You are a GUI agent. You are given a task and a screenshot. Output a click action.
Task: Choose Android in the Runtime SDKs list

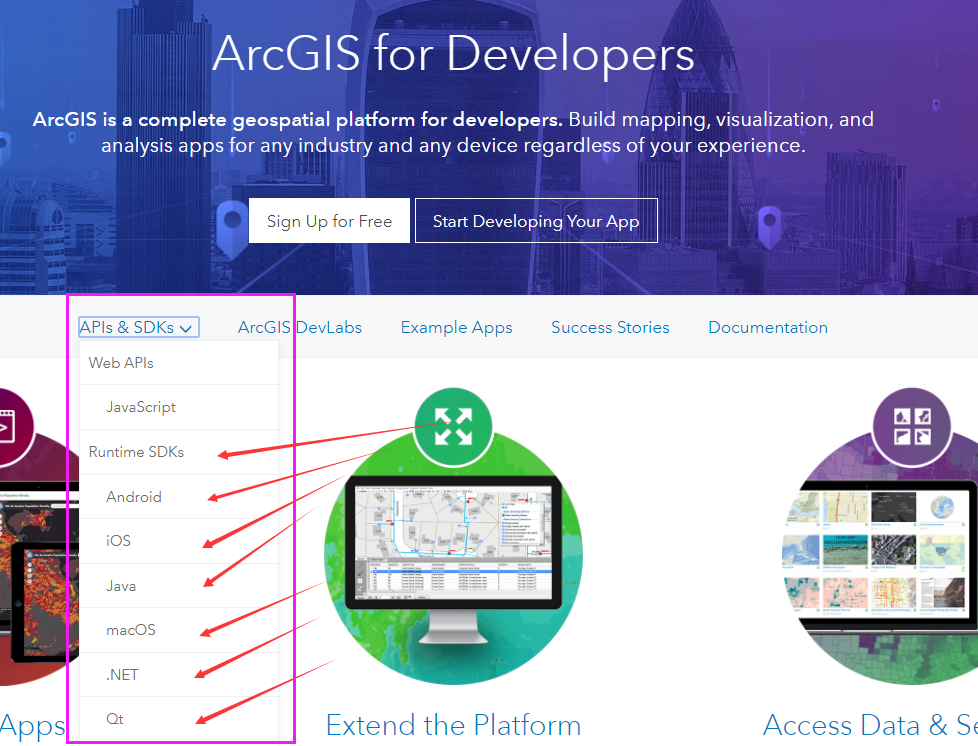click(x=179, y=497)
